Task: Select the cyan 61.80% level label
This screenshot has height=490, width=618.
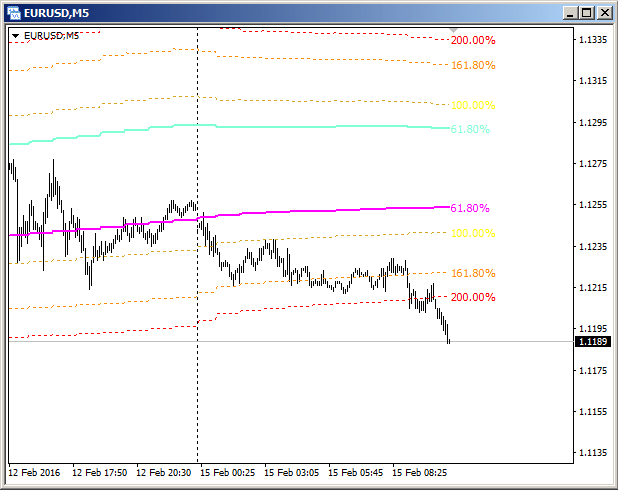Action: (470, 129)
